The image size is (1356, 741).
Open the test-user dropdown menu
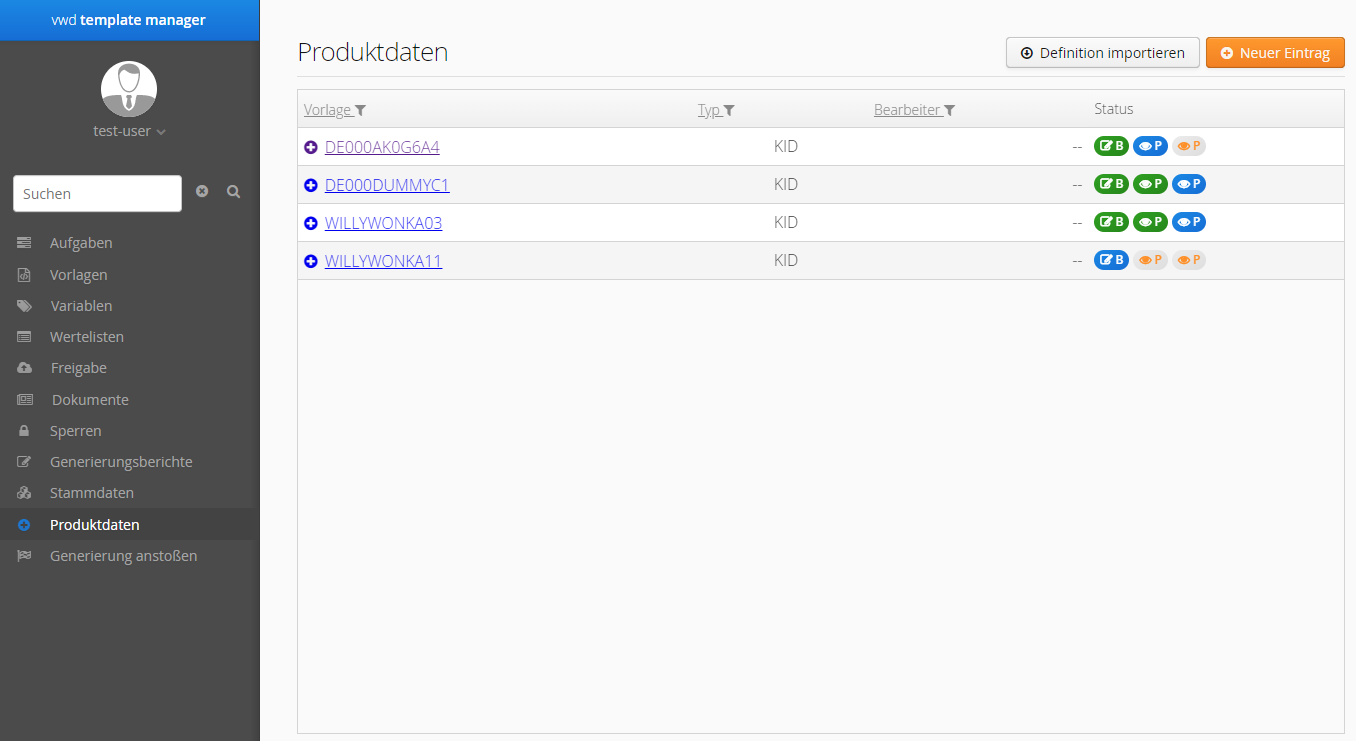point(129,131)
